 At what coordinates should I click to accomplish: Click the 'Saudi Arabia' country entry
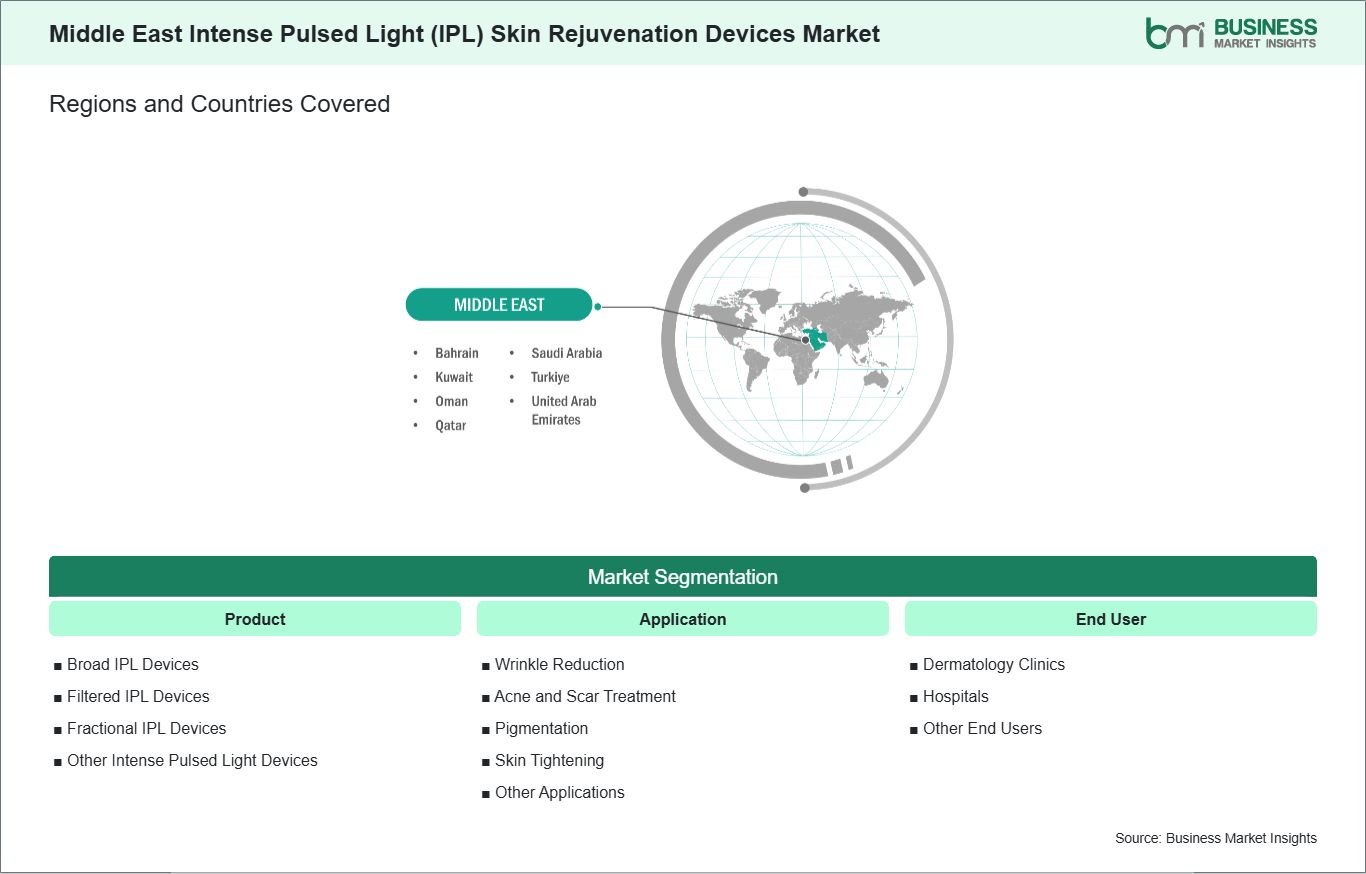click(567, 353)
